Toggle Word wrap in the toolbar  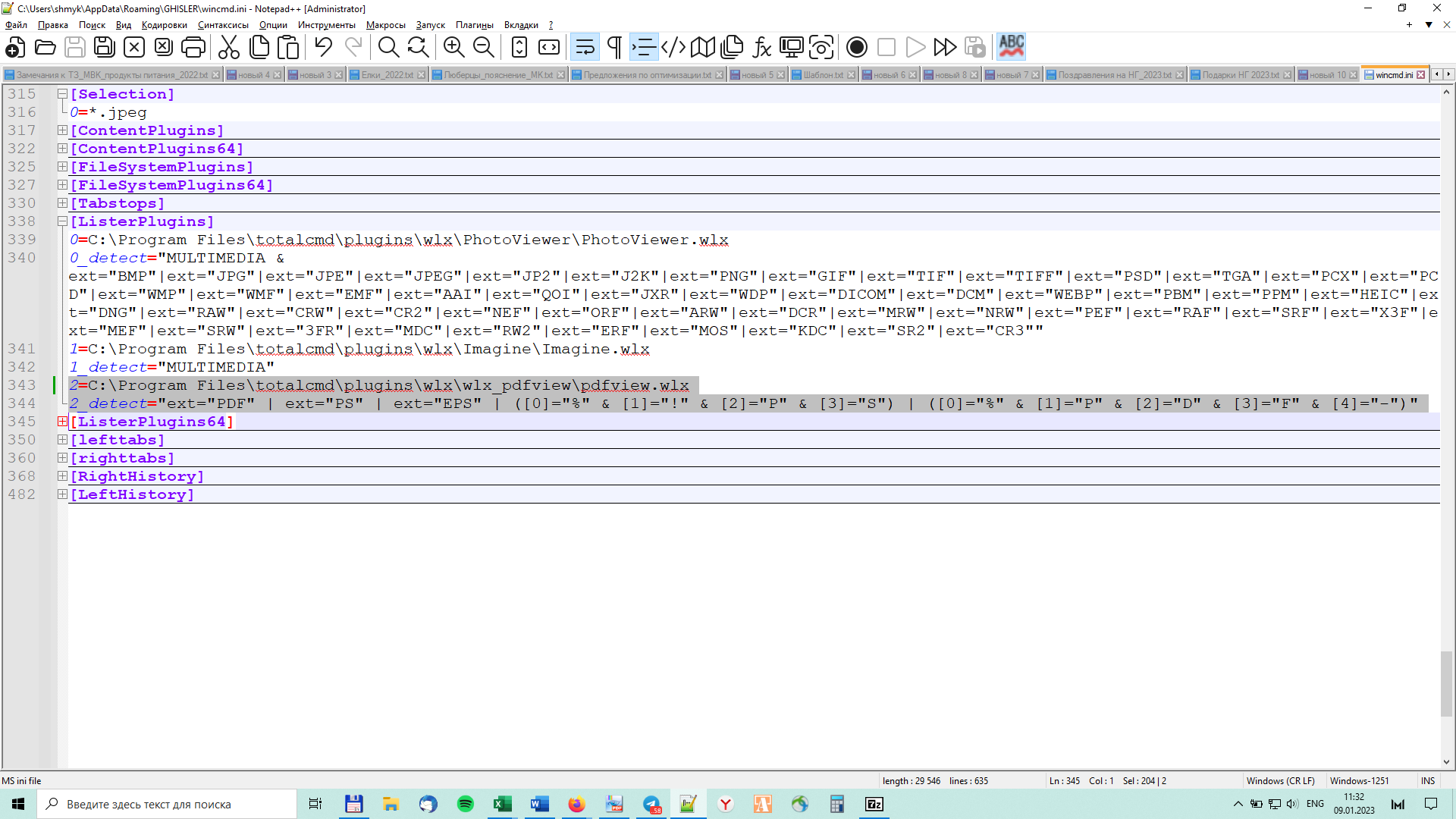585,47
